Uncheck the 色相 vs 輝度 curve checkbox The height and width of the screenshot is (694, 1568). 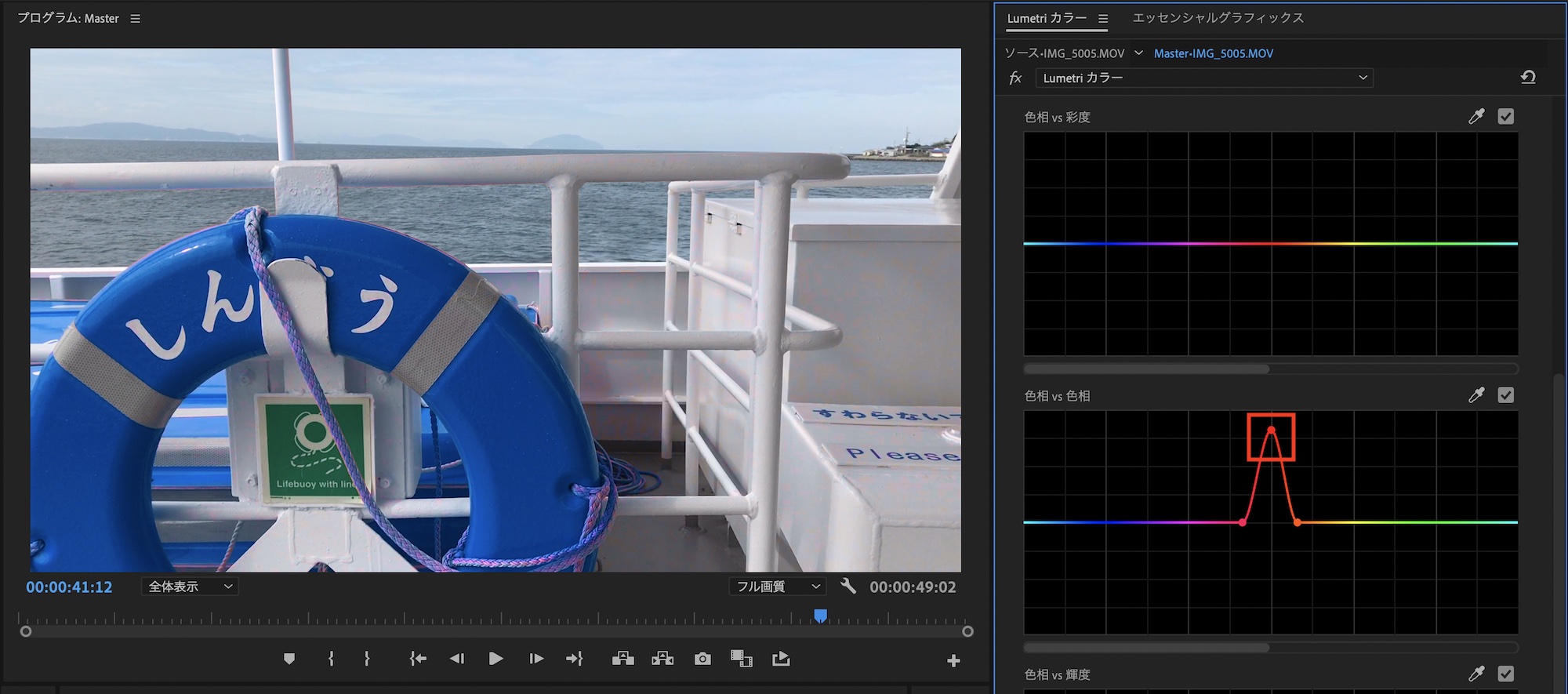click(x=1505, y=674)
